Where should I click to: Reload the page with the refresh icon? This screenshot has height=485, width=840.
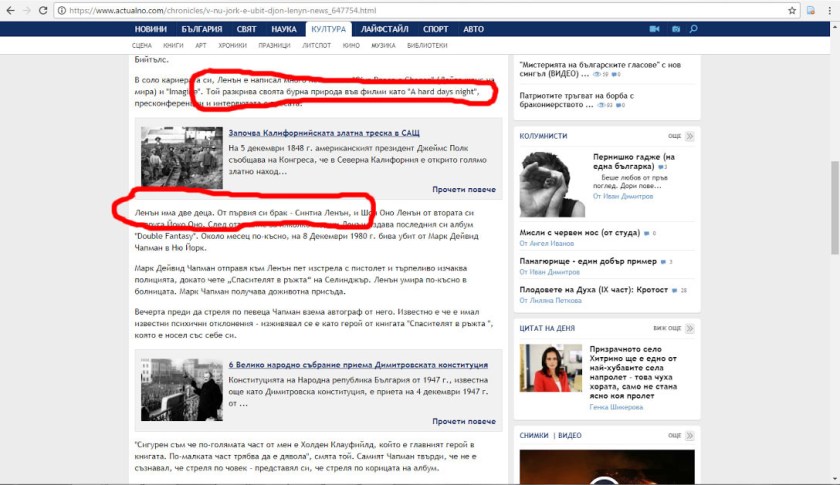click(50, 11)
